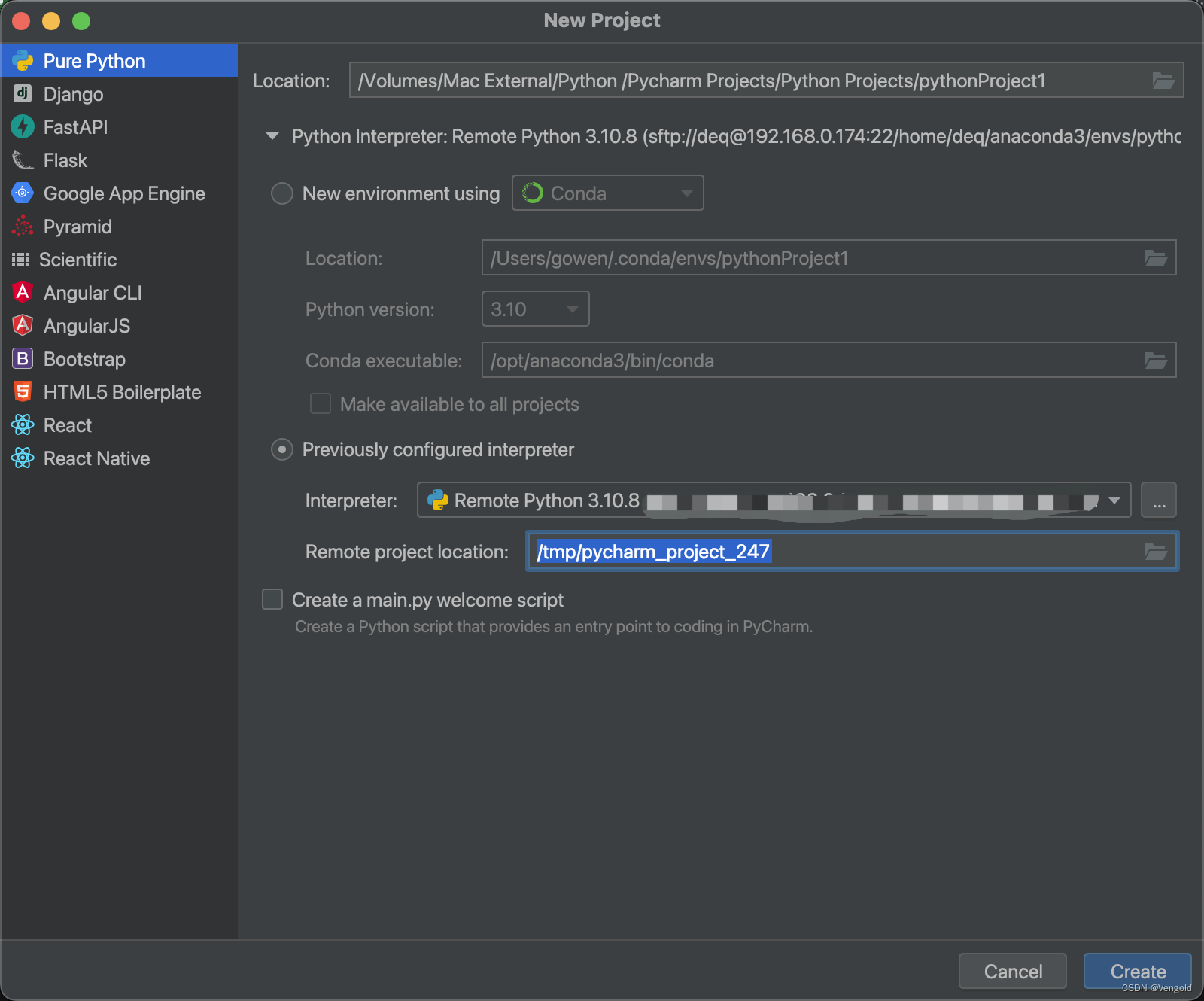This screenshot has width=1204, height=1001.
Task: Click the AngularJS shield icon
Action: click(x=23, y=325)
